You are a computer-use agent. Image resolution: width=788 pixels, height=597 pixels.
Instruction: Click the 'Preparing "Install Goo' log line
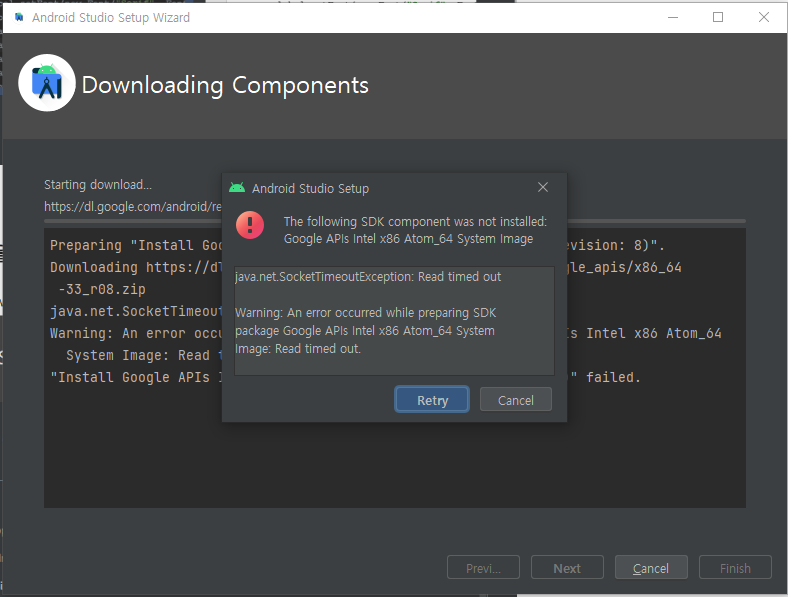click(x=136, y=245)
